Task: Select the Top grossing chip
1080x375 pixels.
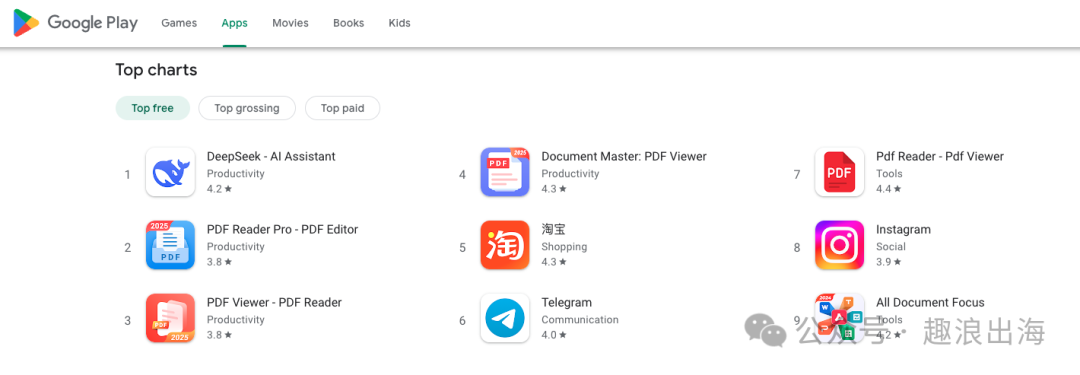Action: click(247, 108)
